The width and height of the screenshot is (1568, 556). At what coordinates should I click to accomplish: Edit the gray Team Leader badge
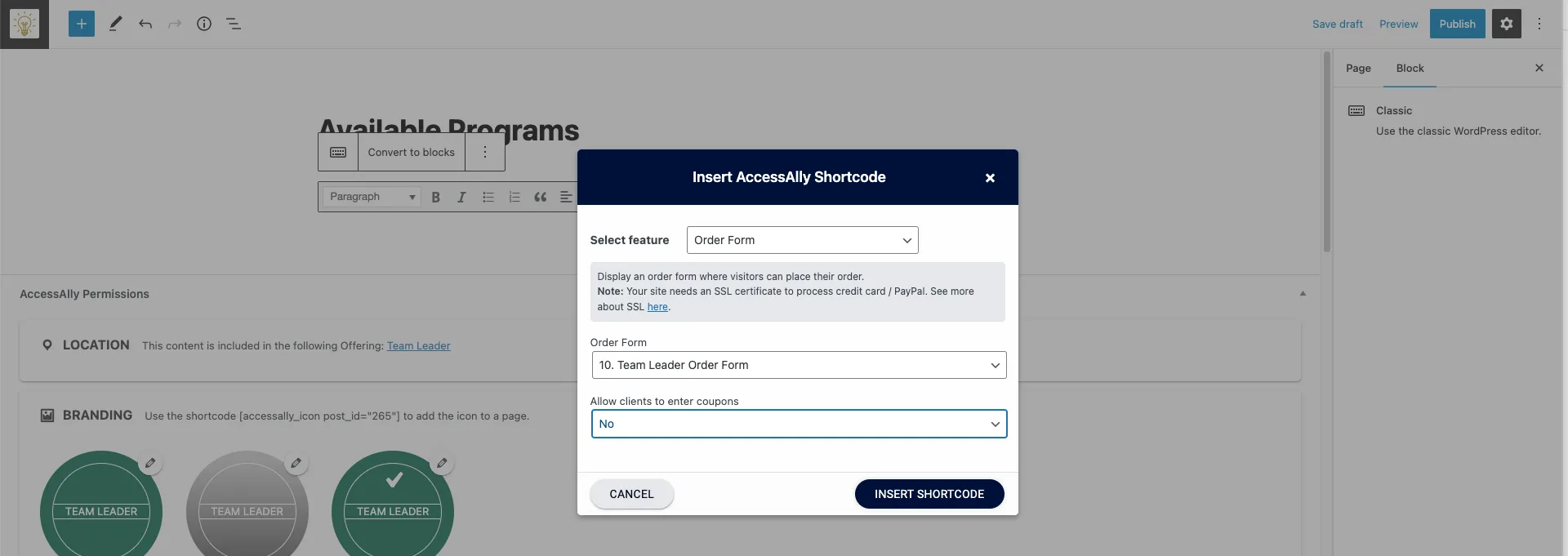tap(296, 463)
